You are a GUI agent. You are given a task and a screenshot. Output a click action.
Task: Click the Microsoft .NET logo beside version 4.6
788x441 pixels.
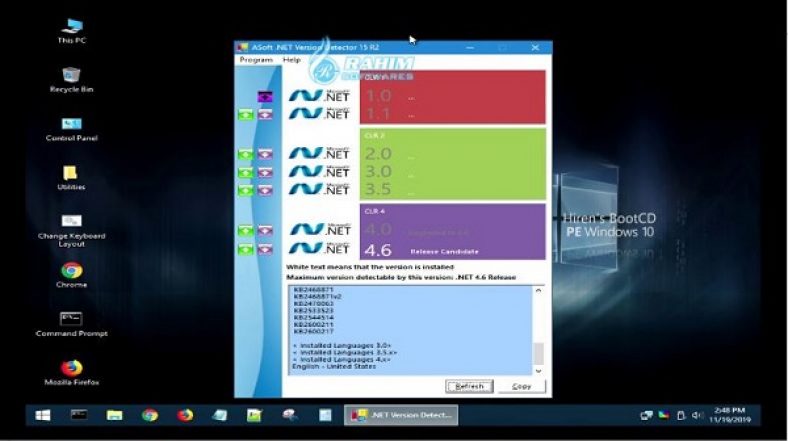(319, 248)
